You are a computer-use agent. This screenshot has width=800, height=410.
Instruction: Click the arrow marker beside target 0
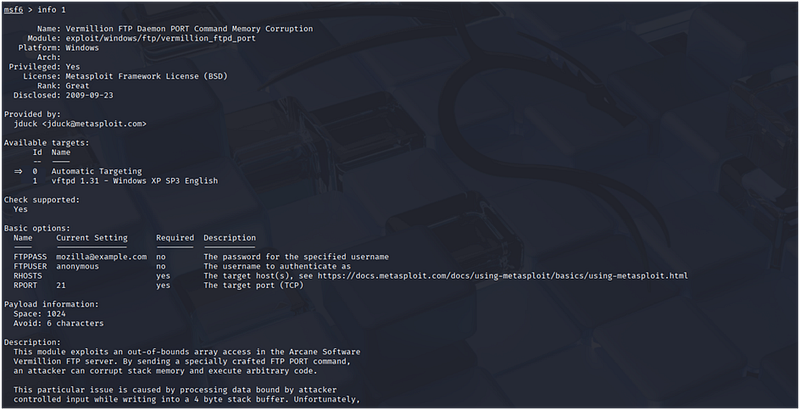click(18, 171)
